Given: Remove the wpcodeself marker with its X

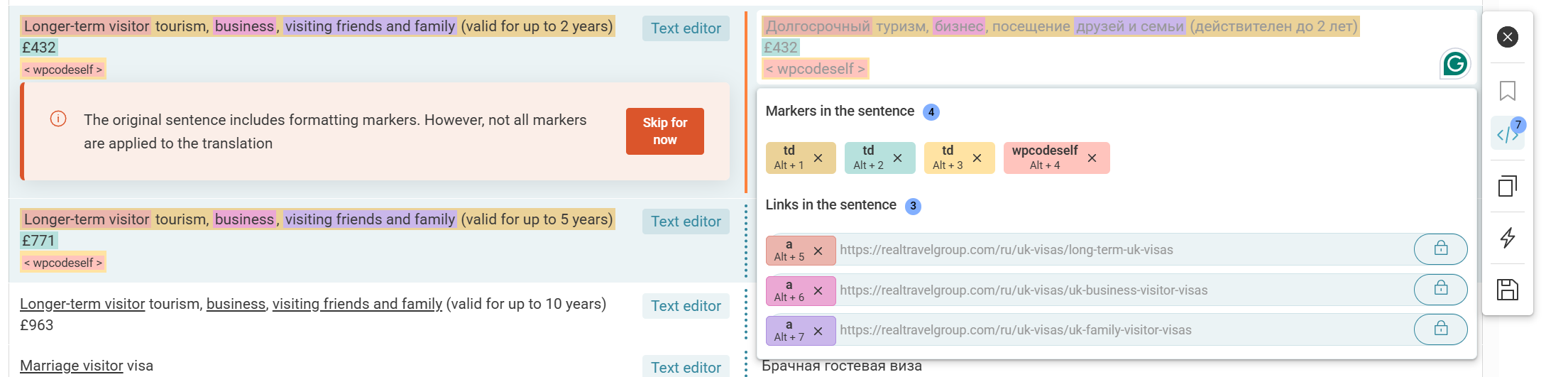Looking at the screenshot, I should (x=1092, y=158).
